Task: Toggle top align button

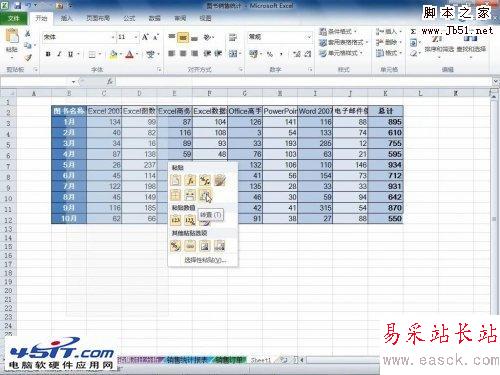Action: (171, 37)
